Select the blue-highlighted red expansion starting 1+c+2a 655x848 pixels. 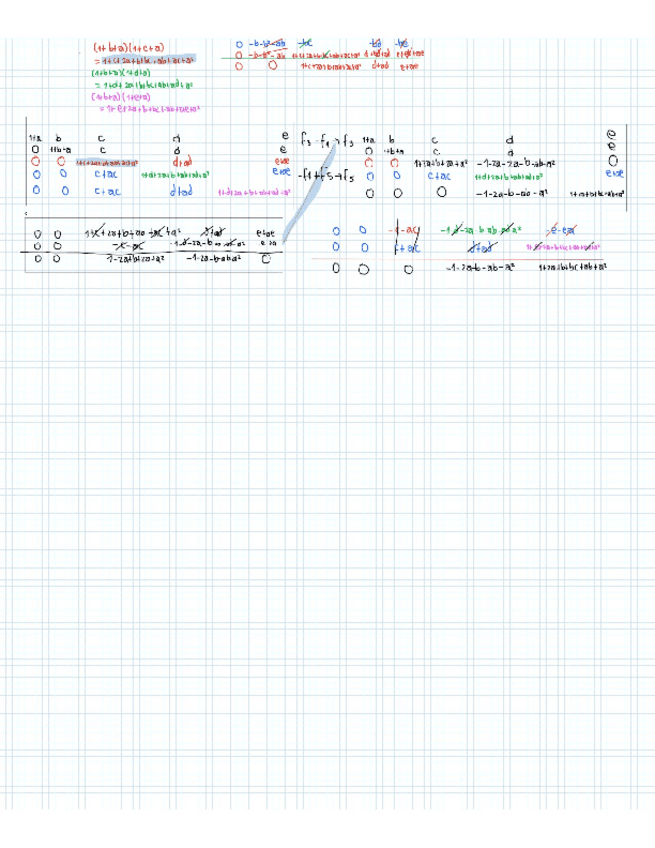(148, 60)
